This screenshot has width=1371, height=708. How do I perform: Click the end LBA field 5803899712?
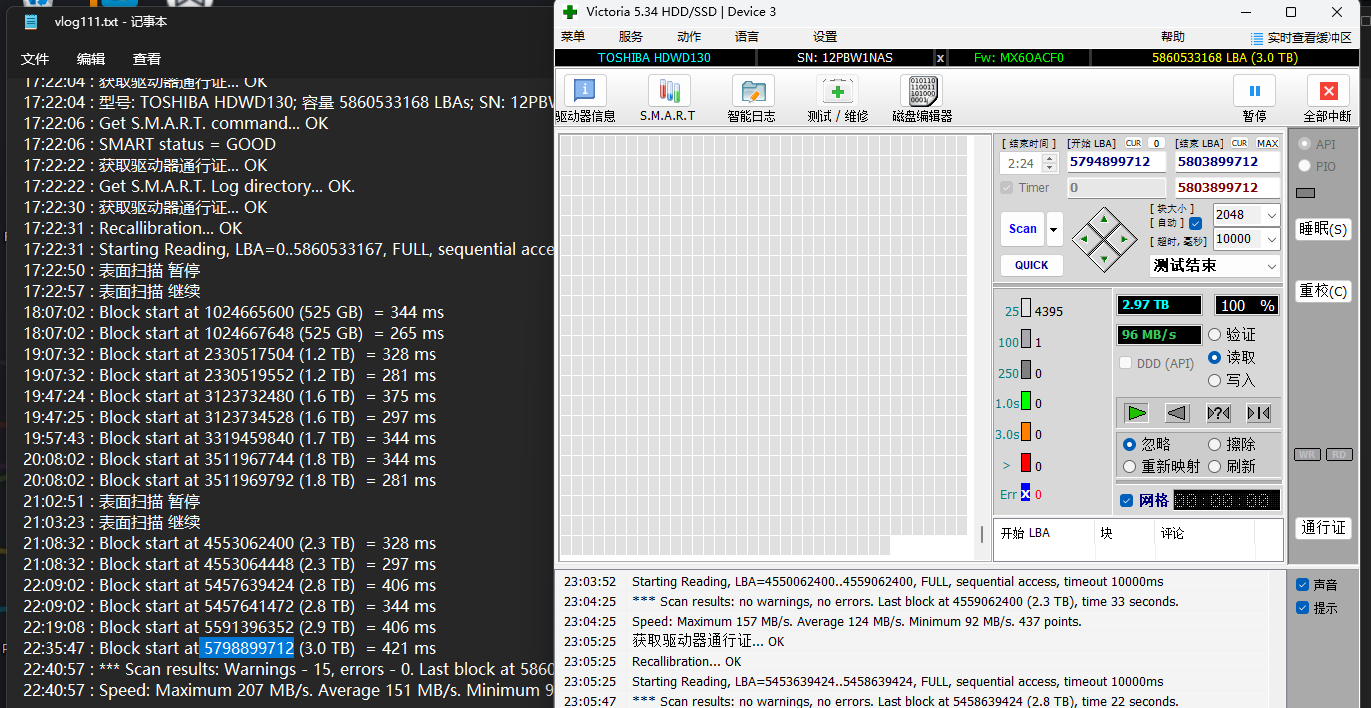point(1227,161)
